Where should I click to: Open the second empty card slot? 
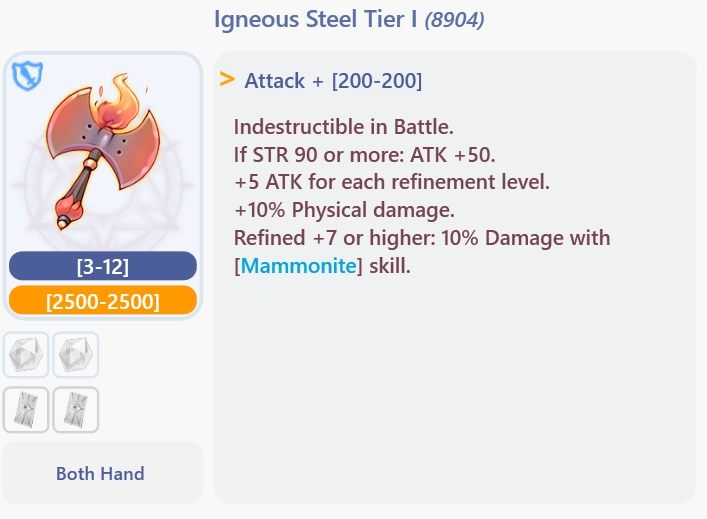(76, 410)
